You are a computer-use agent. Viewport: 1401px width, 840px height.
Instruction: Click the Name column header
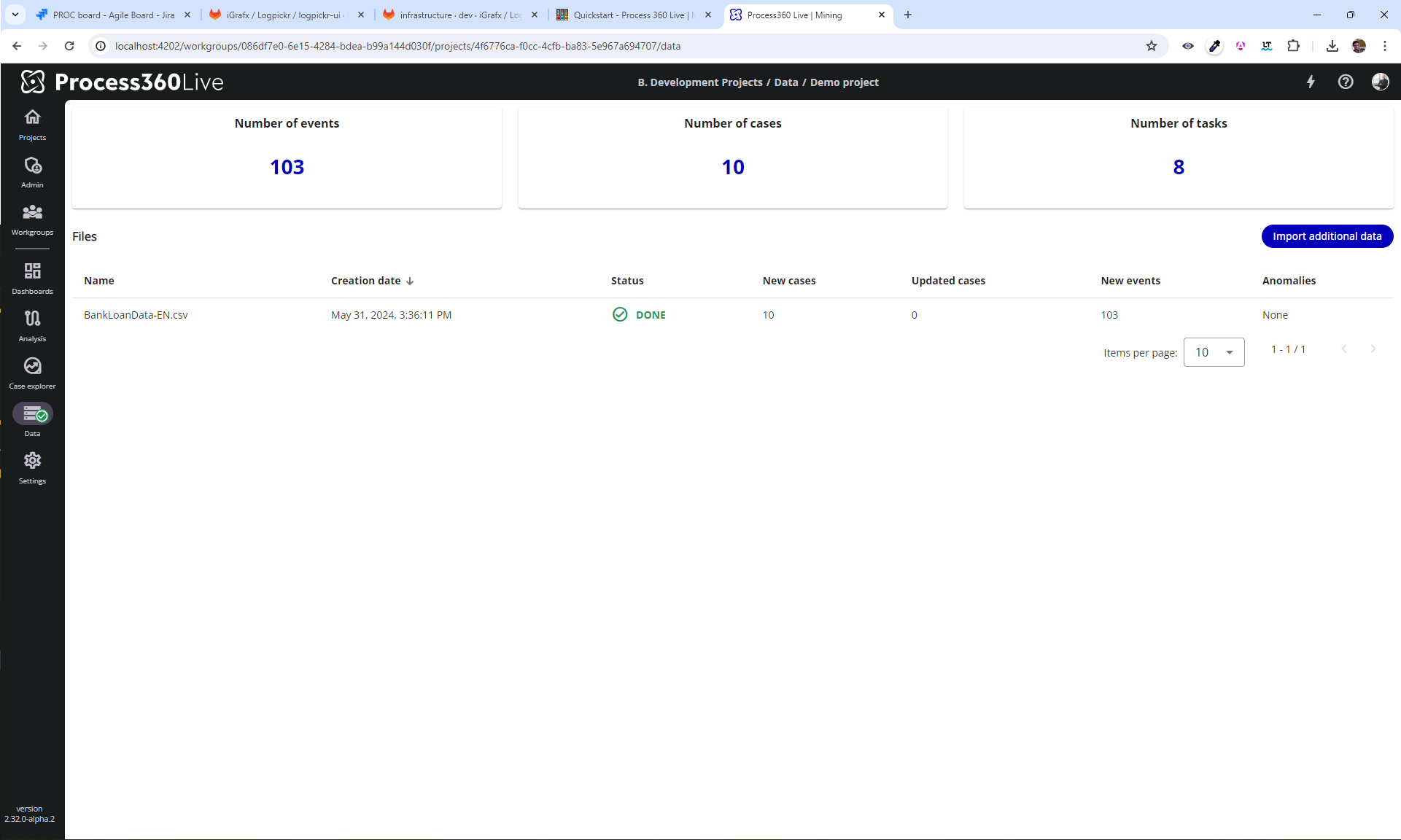[99, 281]
